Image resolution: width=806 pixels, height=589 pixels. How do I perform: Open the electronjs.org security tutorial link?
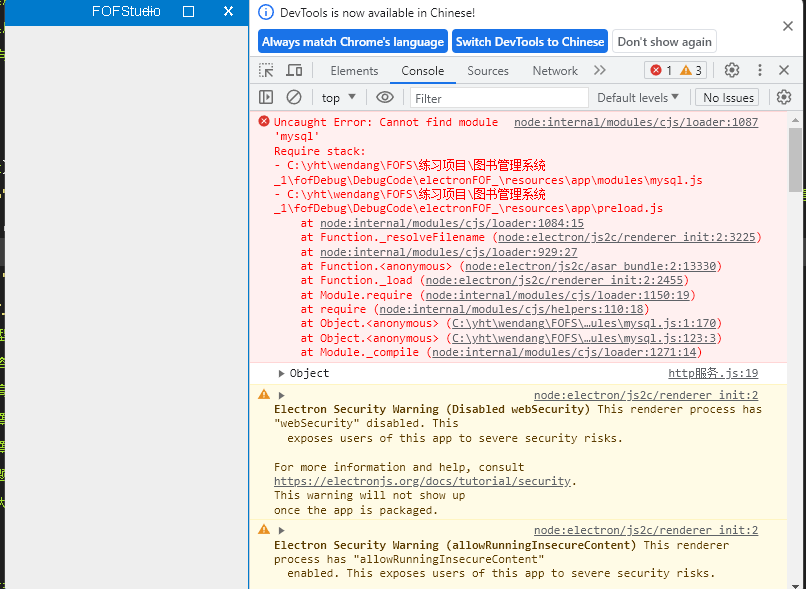(422, 481)
